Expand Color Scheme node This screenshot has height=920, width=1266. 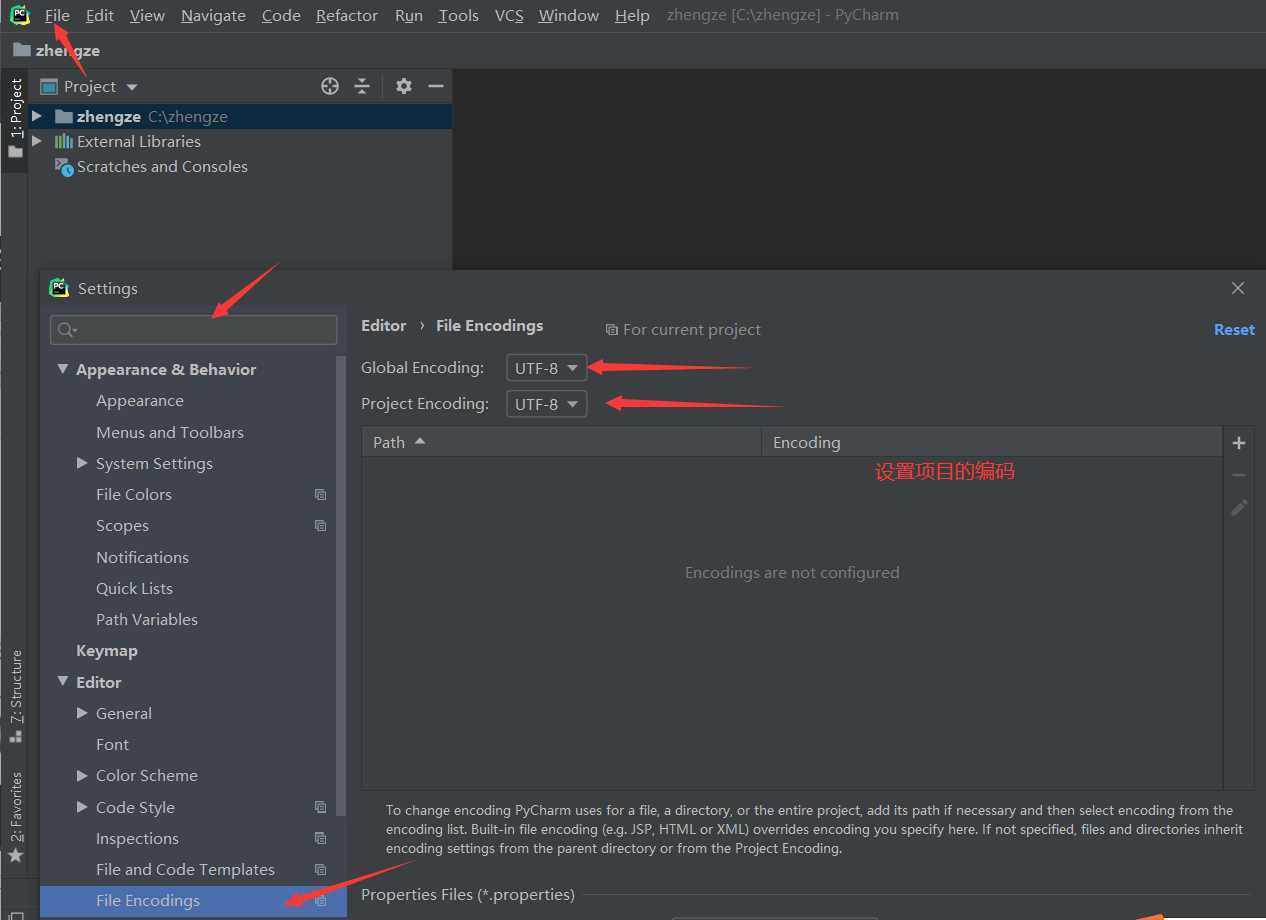(83, 776)
